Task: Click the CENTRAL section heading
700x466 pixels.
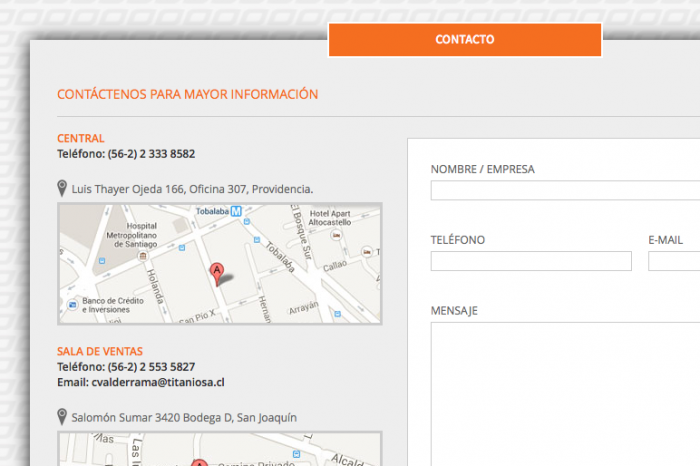Action: (x=81, y=138)
